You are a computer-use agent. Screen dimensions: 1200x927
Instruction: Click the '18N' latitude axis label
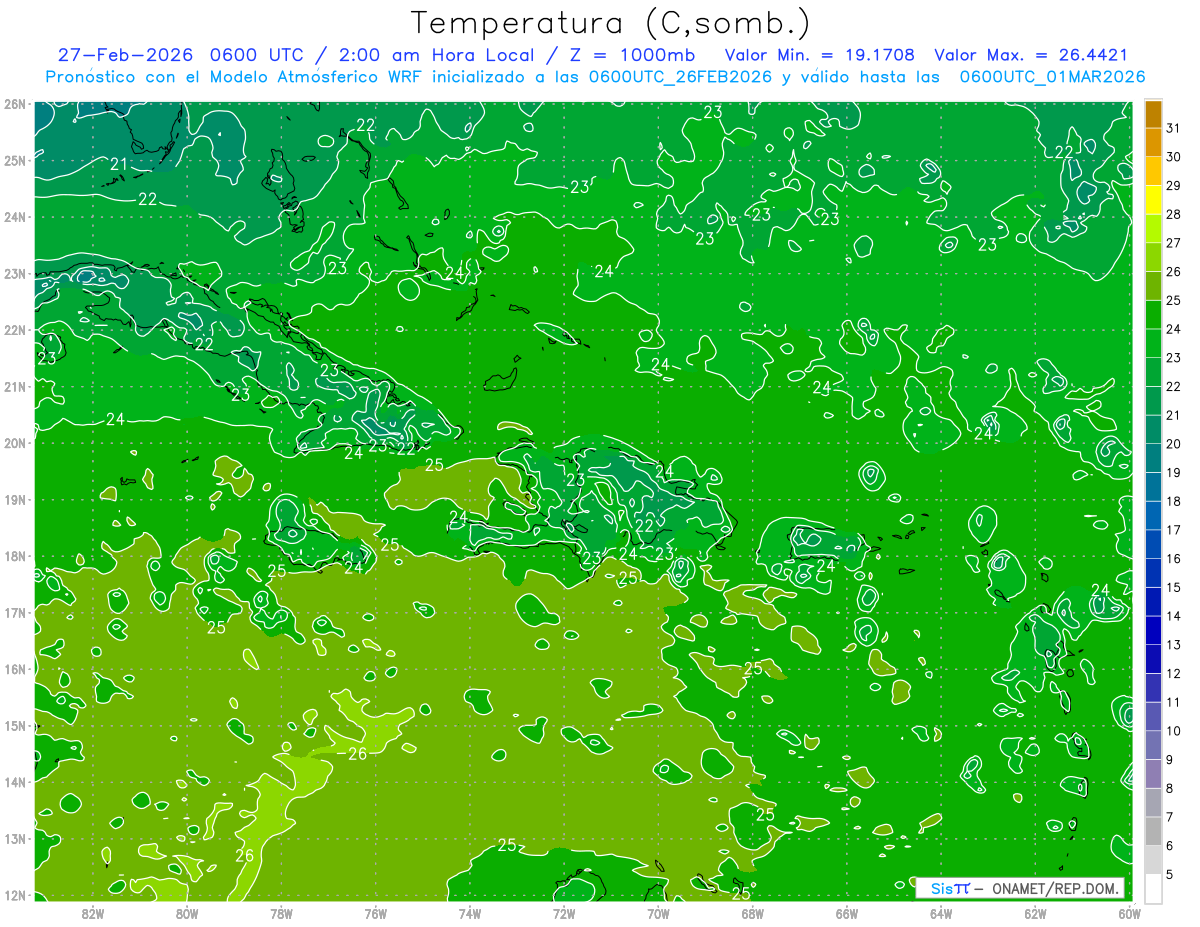pyautogui.click(x=15, y=556)
